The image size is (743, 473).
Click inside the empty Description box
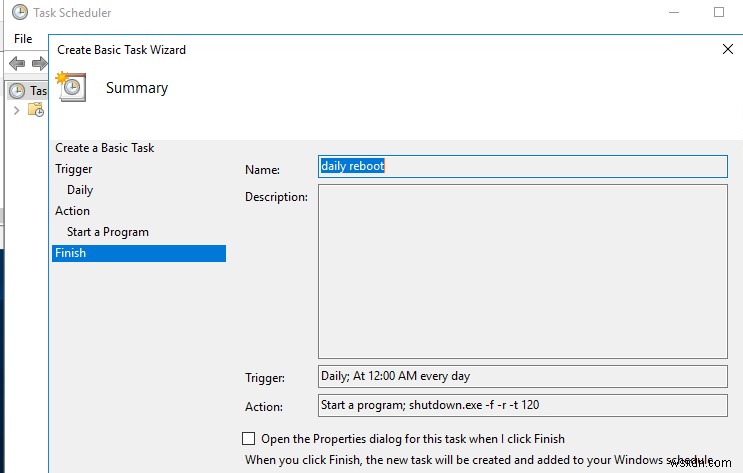523,271
